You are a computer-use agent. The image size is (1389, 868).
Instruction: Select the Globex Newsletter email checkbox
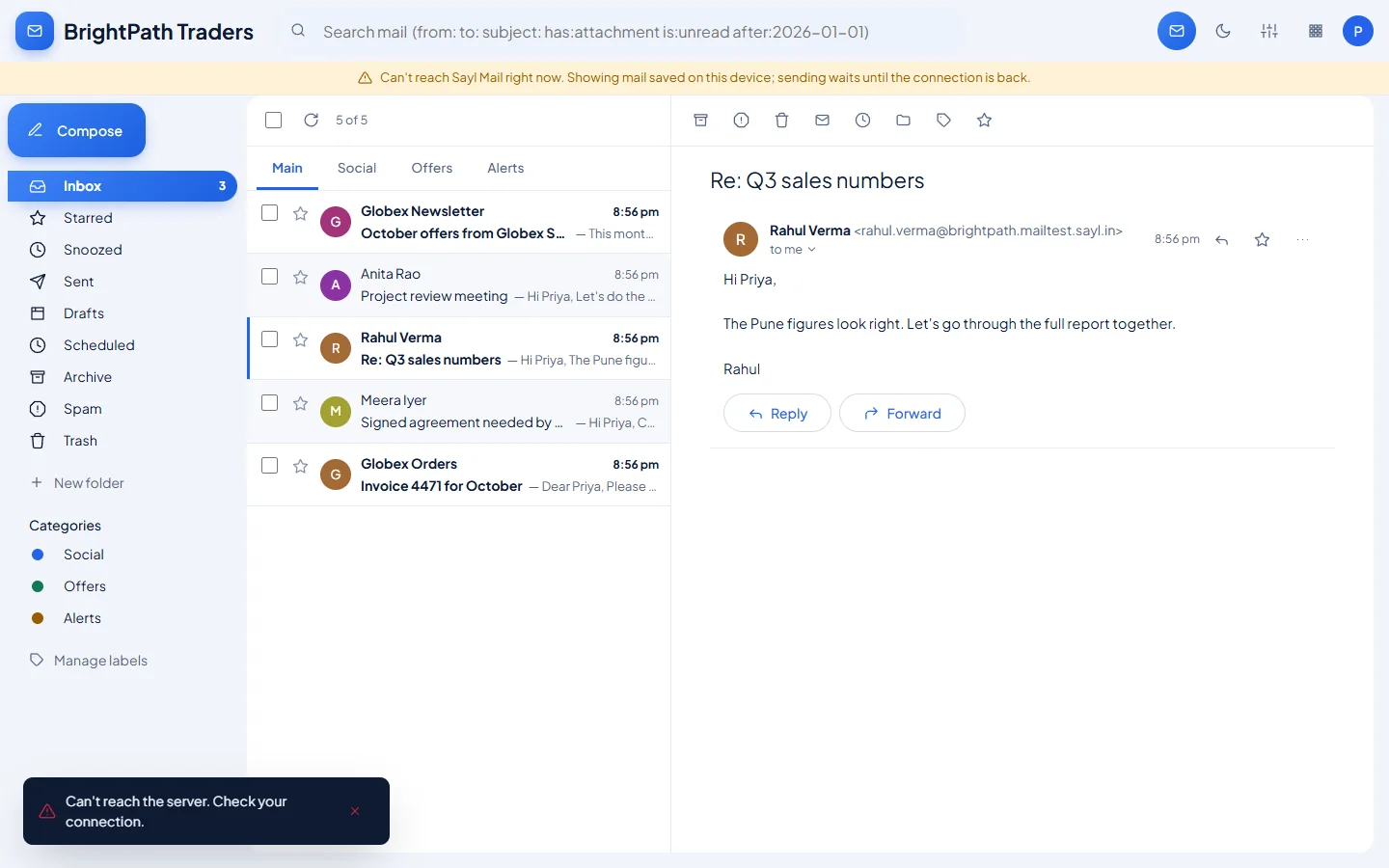point(270,213)
